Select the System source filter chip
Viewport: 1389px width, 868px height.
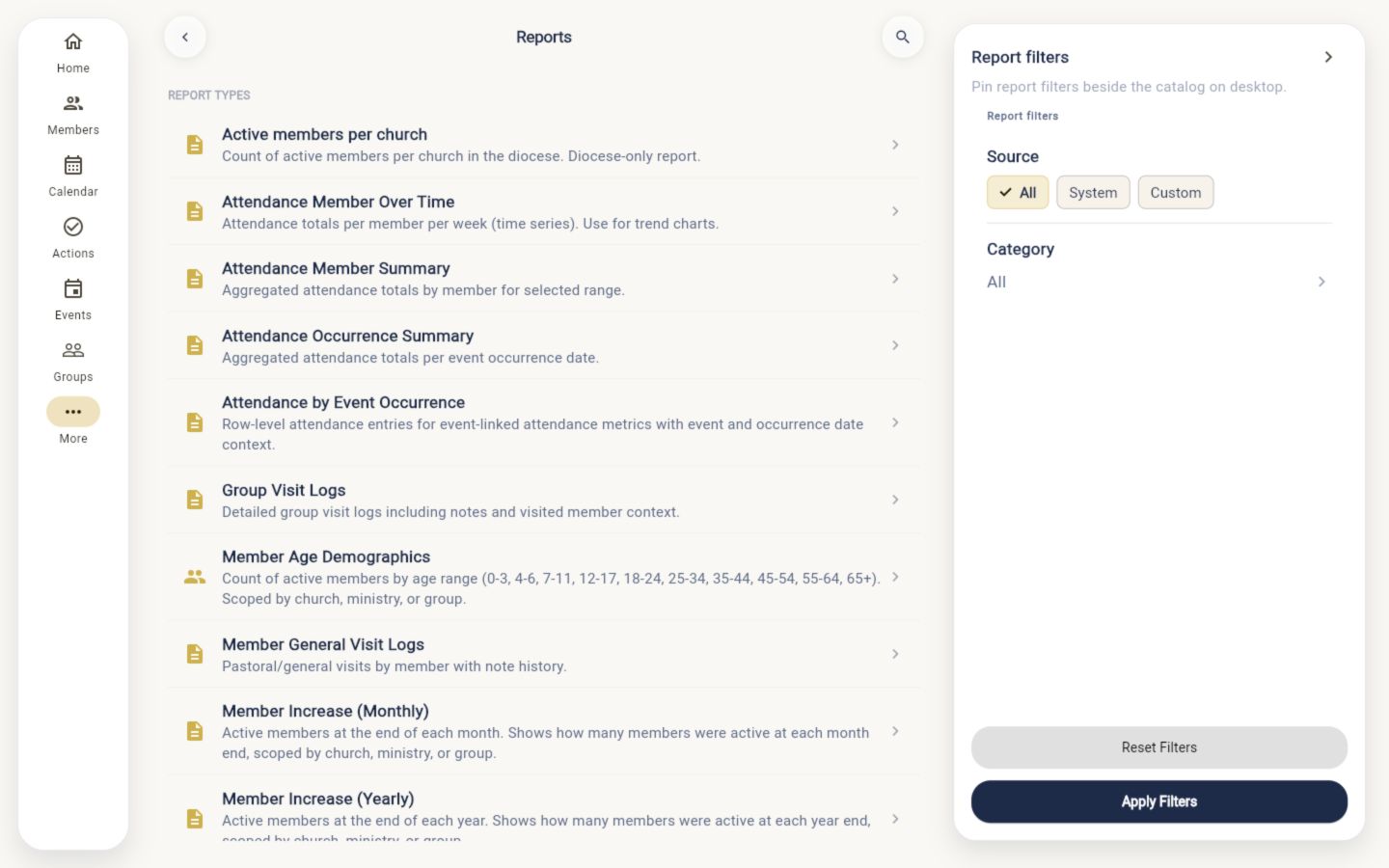1093,193
